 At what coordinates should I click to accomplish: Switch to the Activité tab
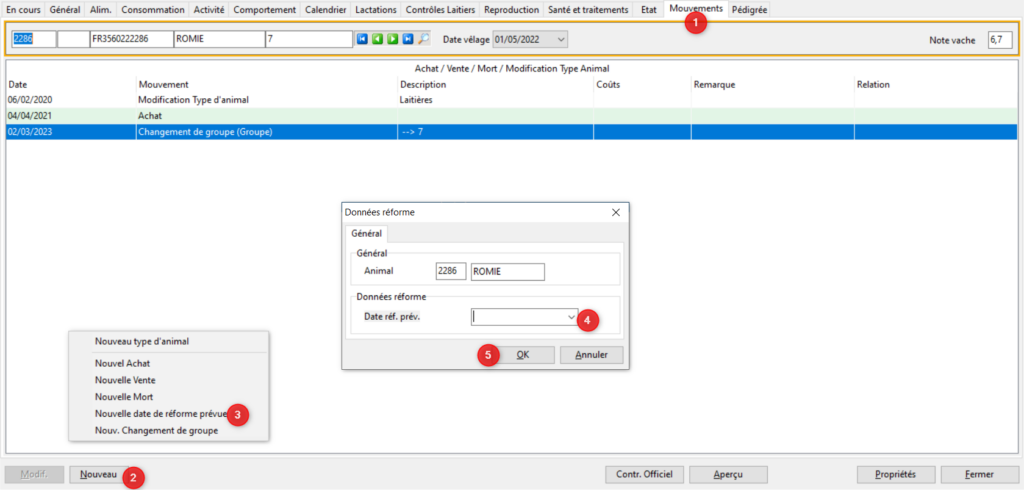point(209,10)
